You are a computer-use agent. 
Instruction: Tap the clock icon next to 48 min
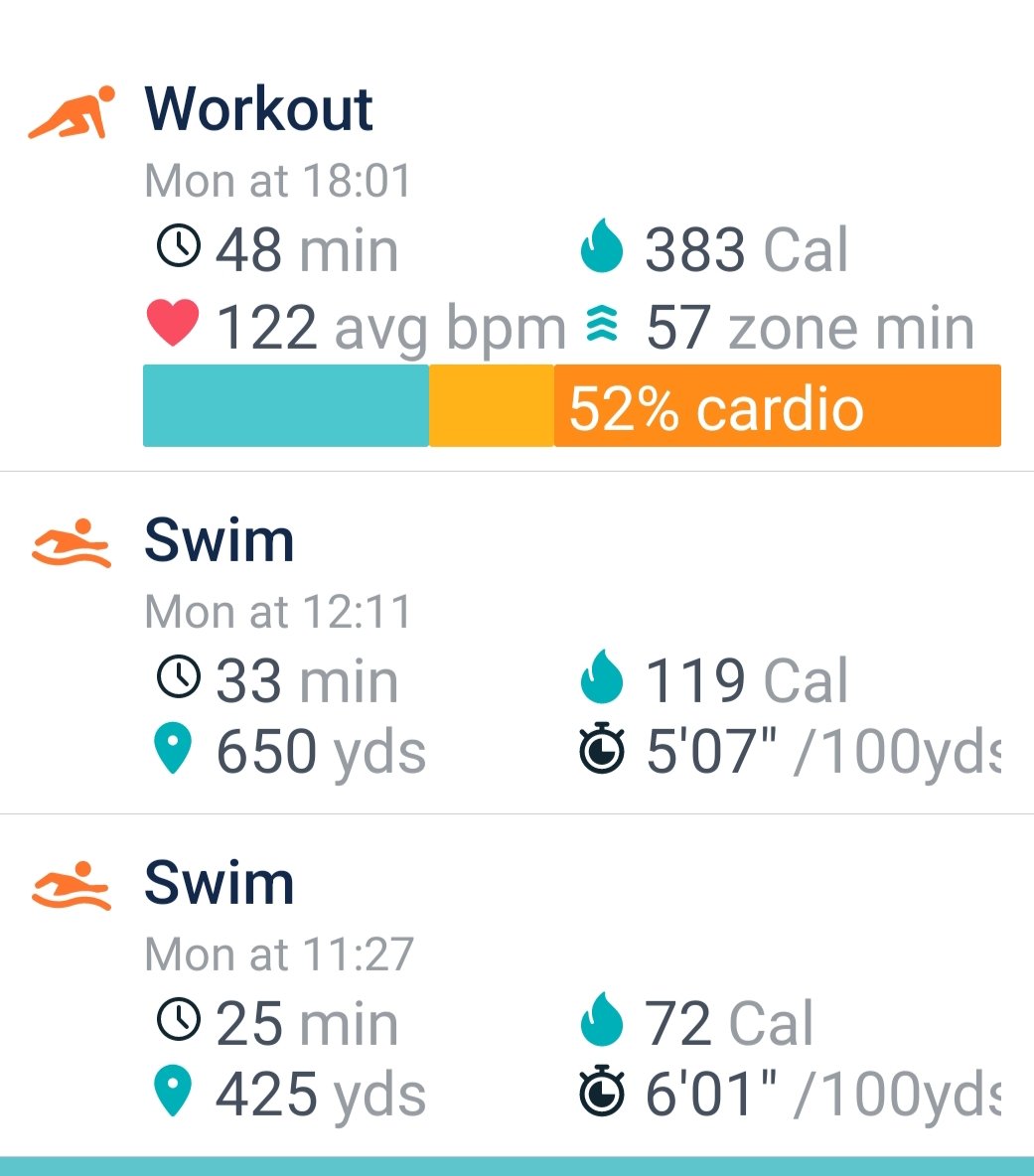(179, 246)
